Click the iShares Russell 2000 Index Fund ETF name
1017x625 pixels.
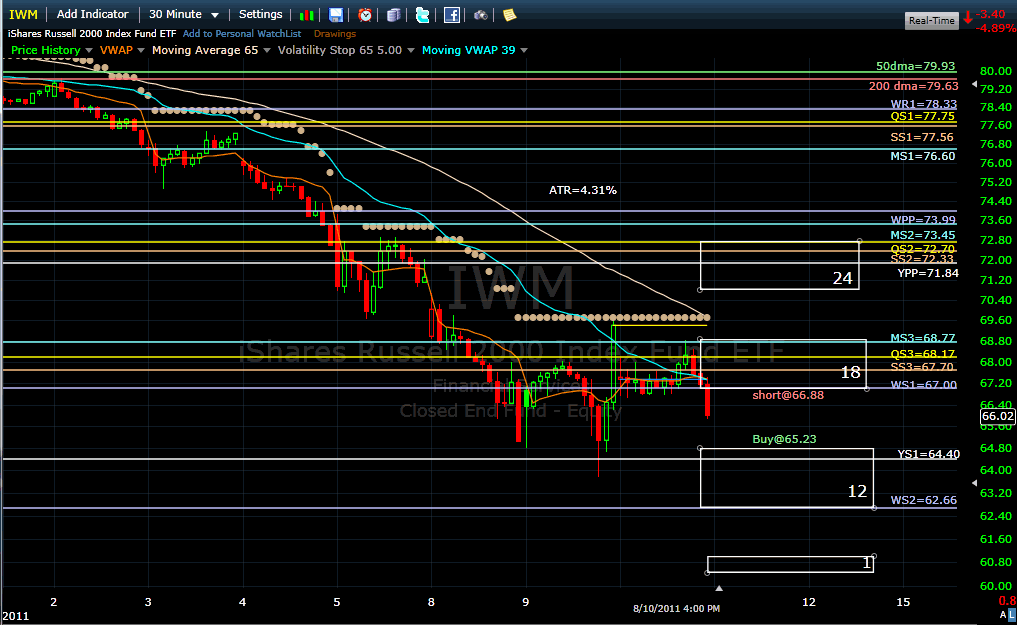click(x=92, y=34)
